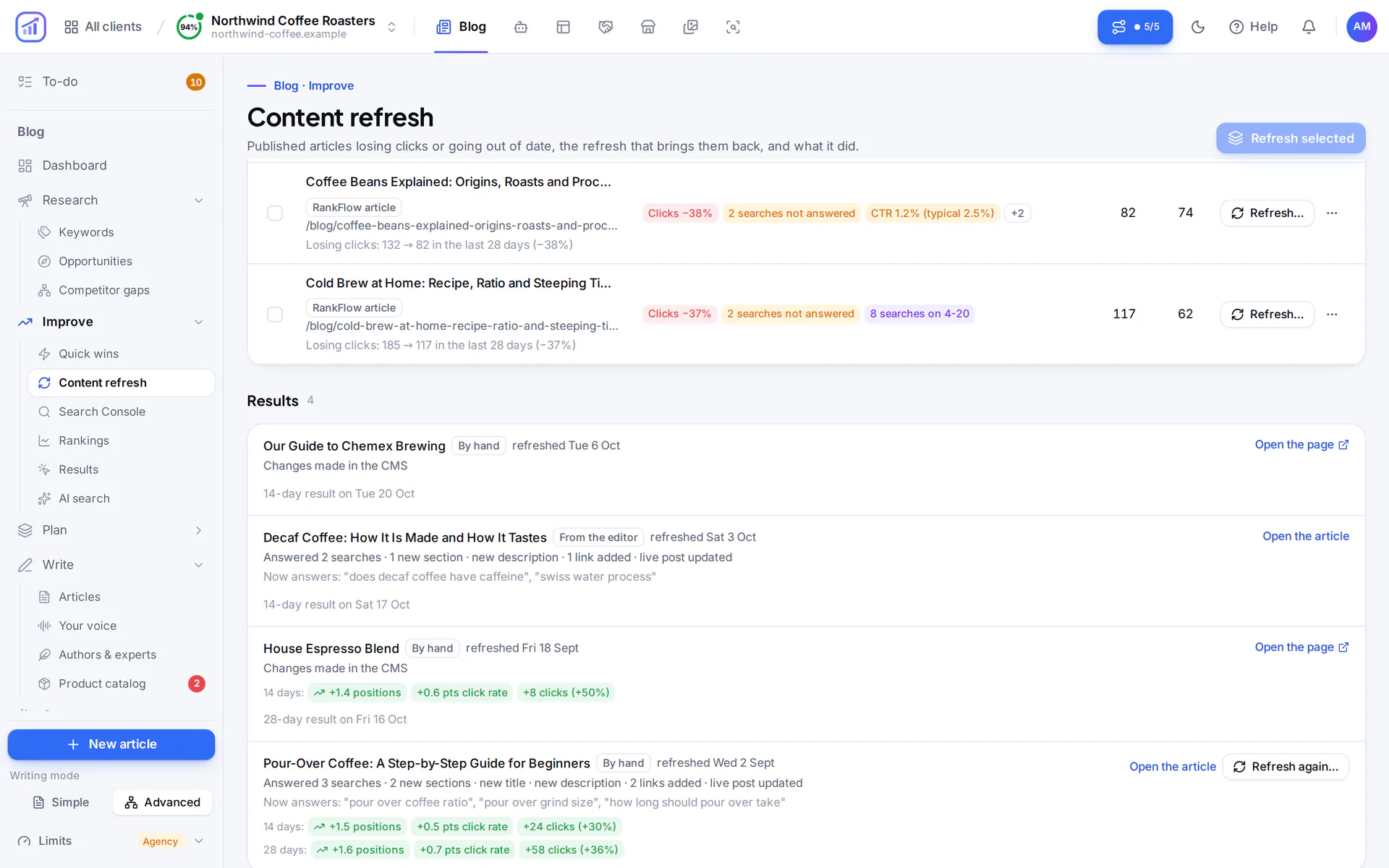Create a New article
Image resolution: width=1389 pixels, height=868 pixels.
click(111, 744)
